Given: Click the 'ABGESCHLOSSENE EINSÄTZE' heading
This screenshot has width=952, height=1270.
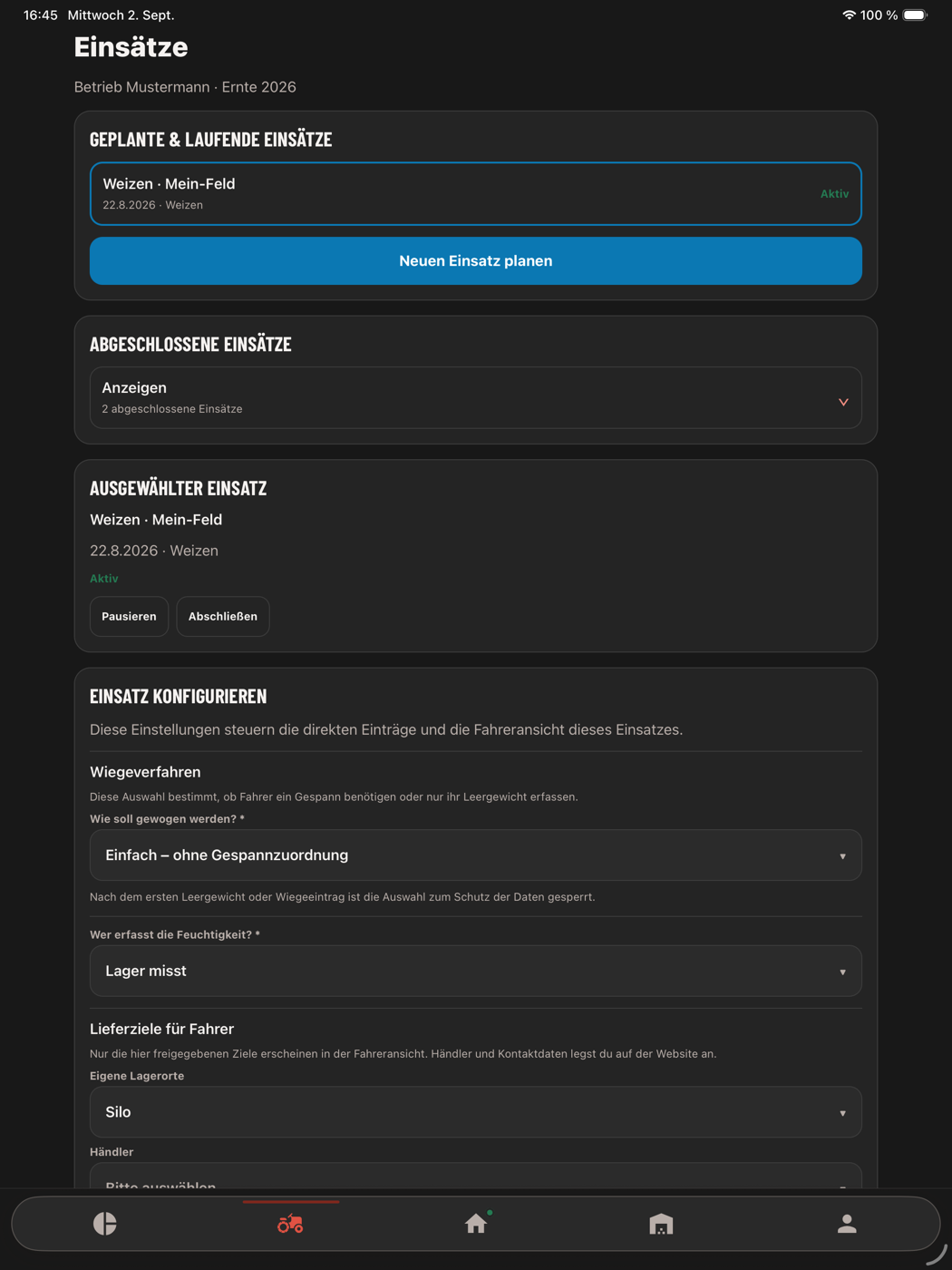Looking at the screenshot, I should (190, 344).
